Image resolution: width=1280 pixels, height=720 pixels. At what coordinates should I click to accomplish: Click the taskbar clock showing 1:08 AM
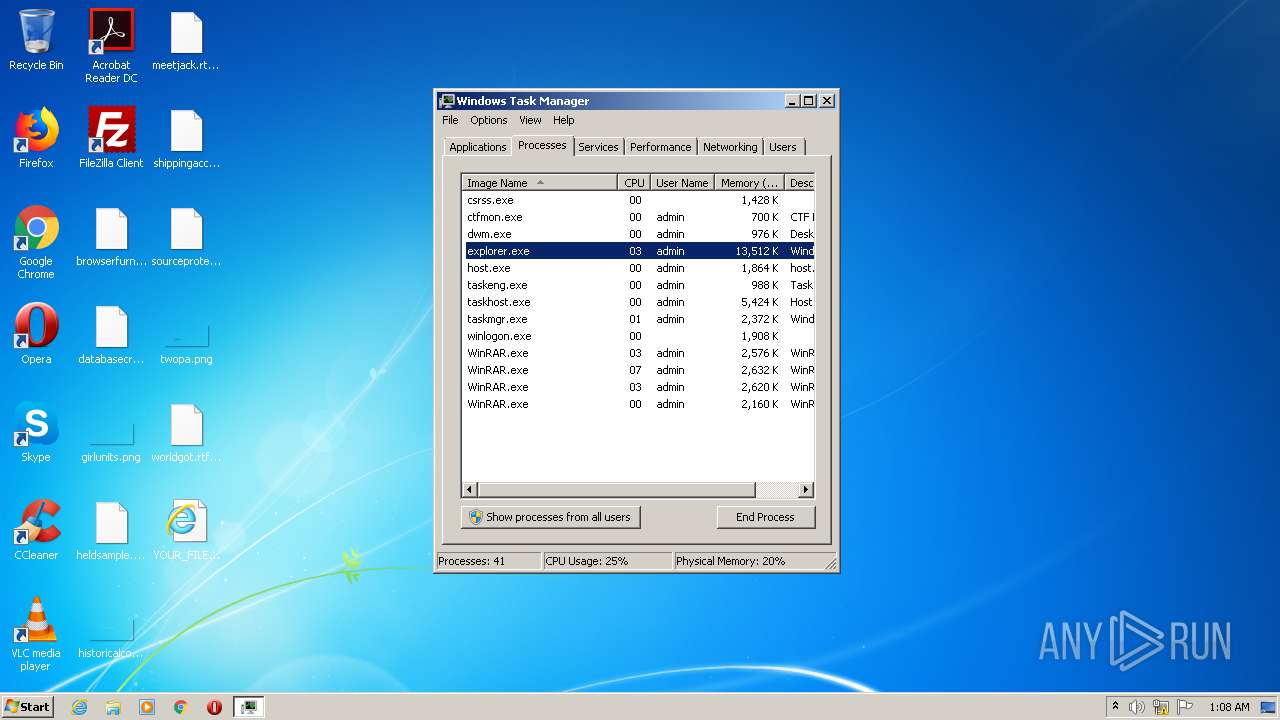click(1229, 707)
